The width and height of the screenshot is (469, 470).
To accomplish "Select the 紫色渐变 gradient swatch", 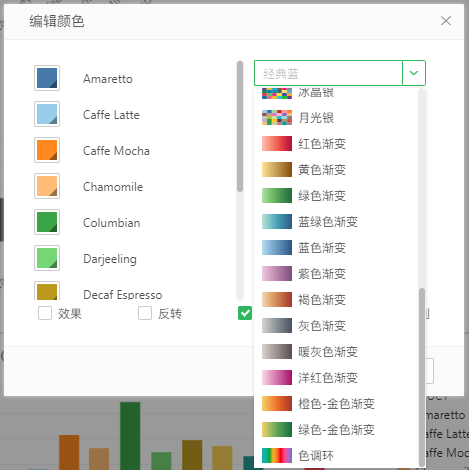I will click(x=277, y=274).
